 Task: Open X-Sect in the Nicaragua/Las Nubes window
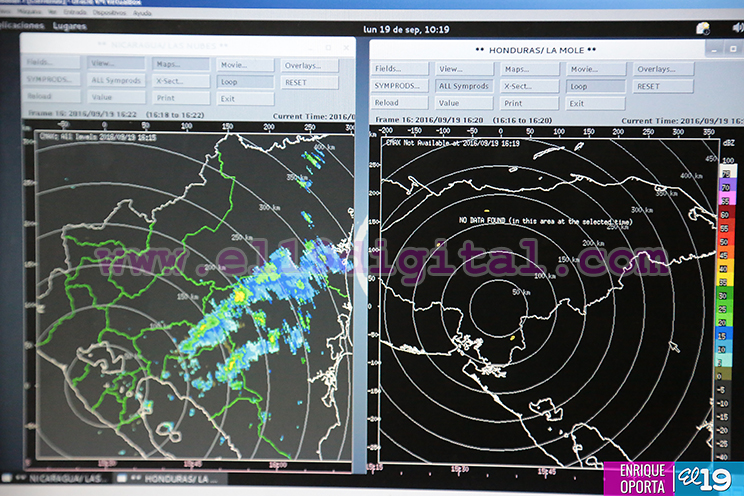click(181, 81)
